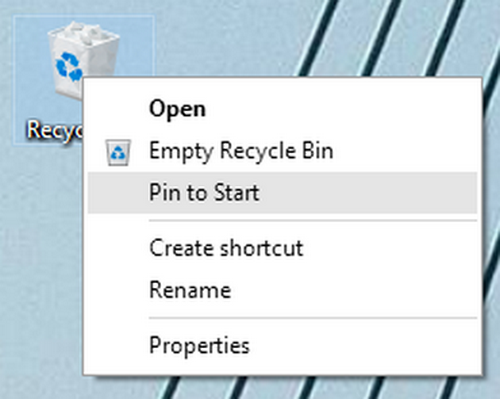
Task: Click the Recycle Bin icon label text
Action: point(55,131)
